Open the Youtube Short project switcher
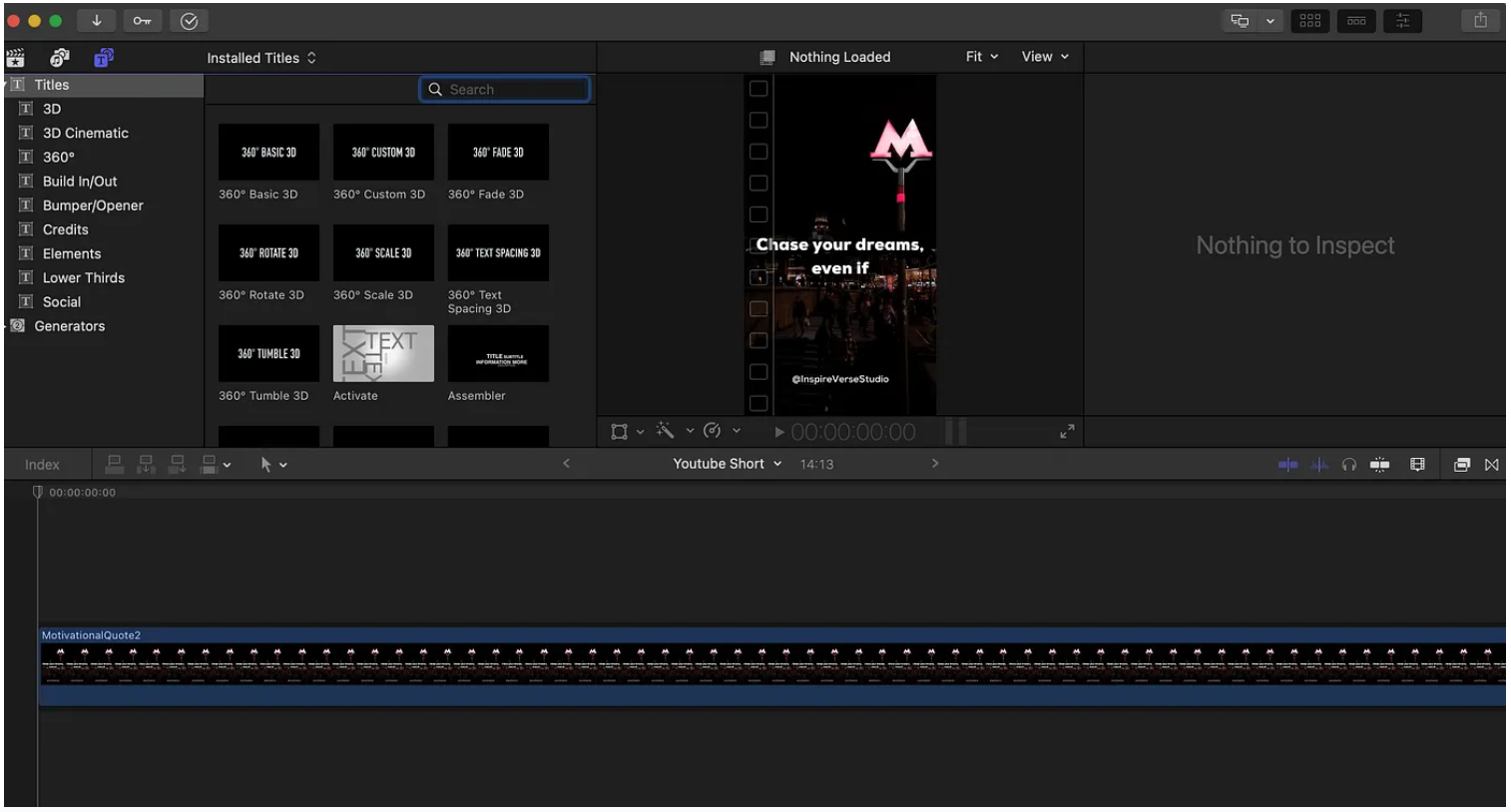1511x812 pixels. point(726,463)
